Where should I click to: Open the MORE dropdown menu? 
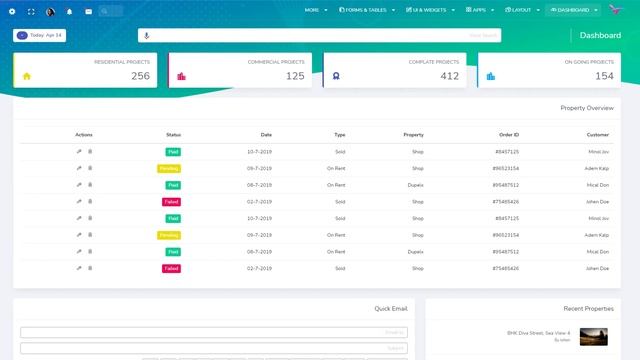click(316, 10)
